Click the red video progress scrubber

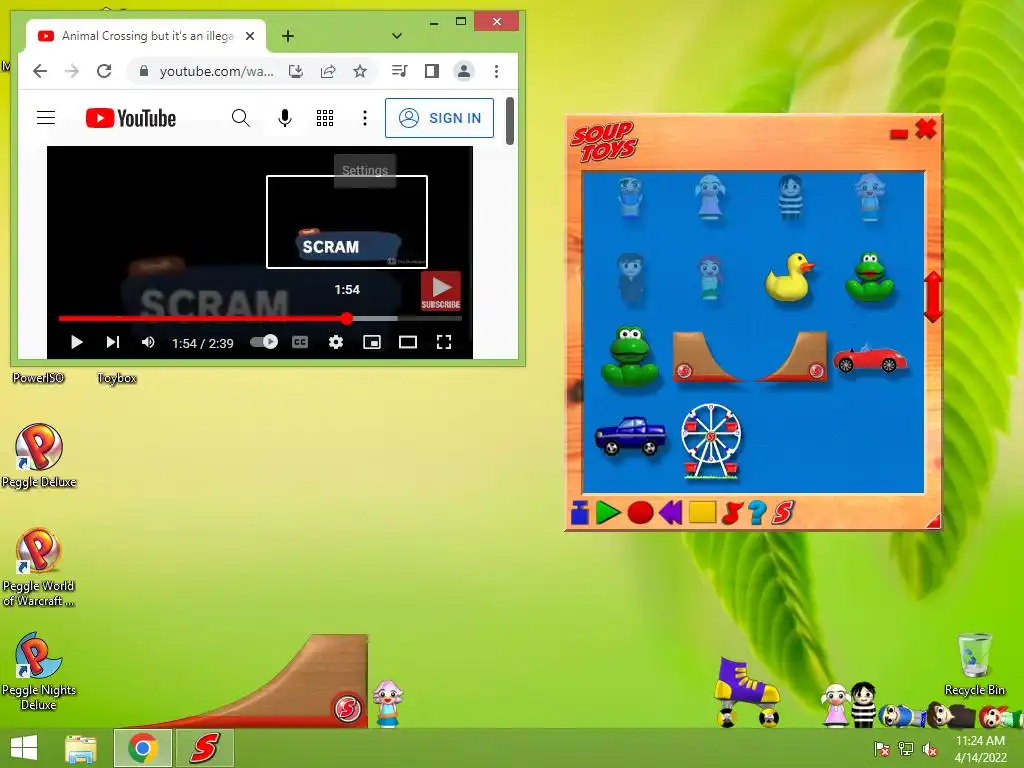click(x=347, y=318)
